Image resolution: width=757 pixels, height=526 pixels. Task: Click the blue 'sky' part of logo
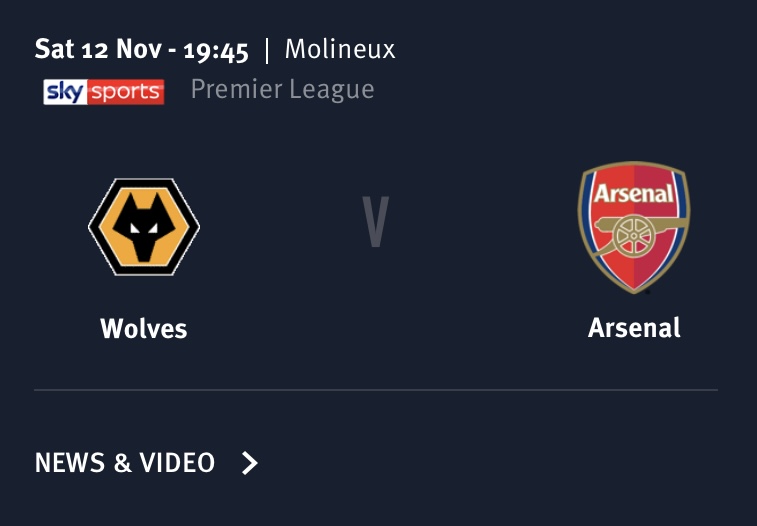(65, 92)
